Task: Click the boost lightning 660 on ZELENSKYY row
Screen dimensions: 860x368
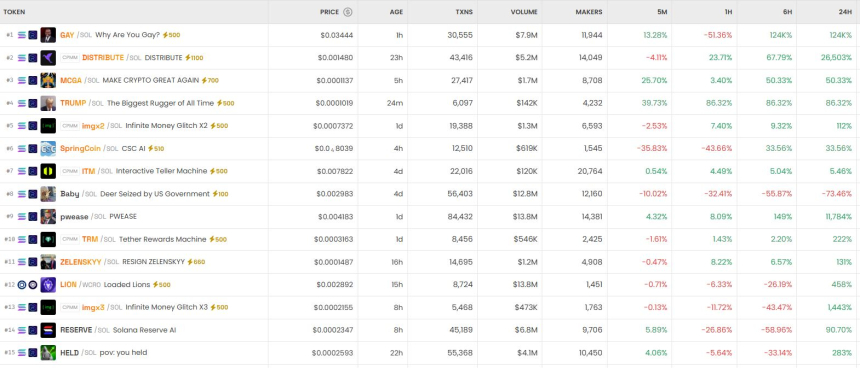Action: click(x=196, y=262)
